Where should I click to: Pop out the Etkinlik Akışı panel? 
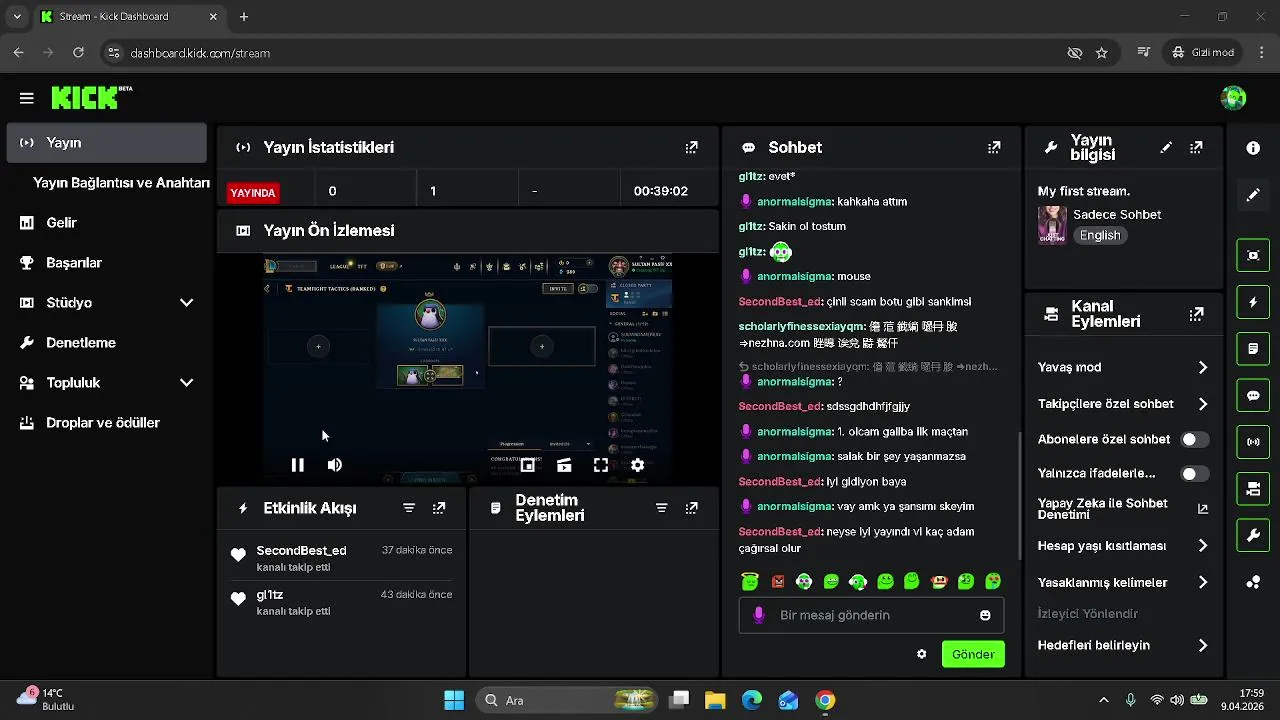[x=439, y=508]
